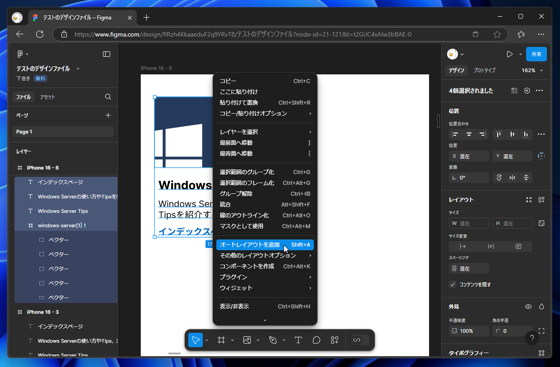The image size is (560, 367).
Task: Toggle ignore auto layout position icon
Action: [541, 156]
